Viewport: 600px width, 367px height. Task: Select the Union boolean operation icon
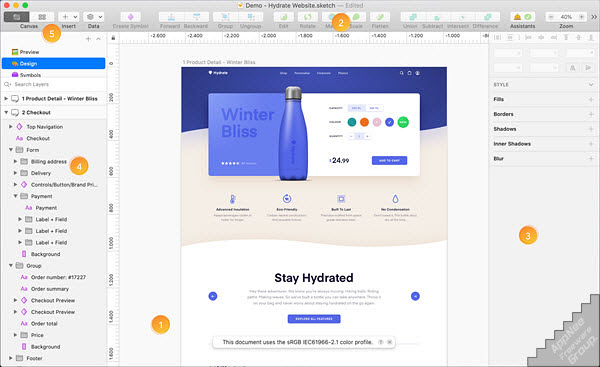412,17
